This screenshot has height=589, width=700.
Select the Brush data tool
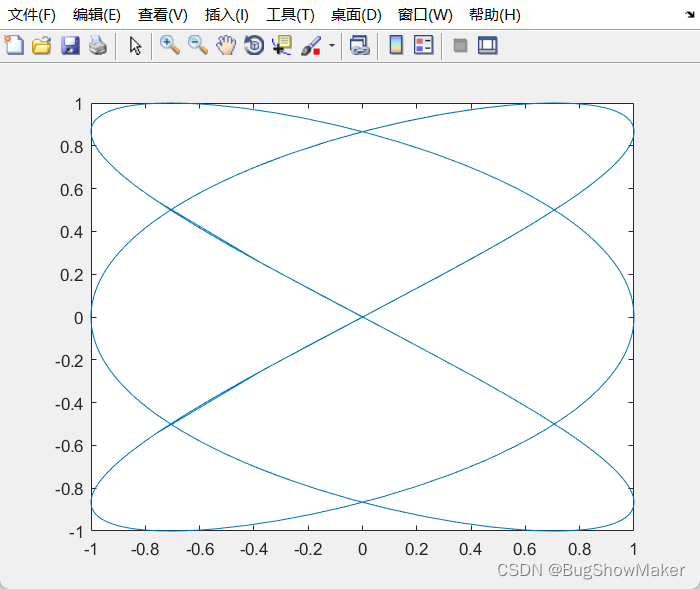[311, 45]
